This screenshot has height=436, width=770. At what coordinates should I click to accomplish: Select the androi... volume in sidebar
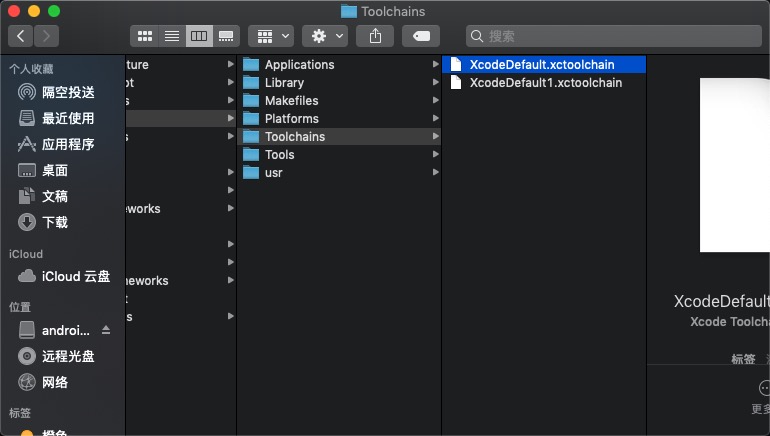55,330
